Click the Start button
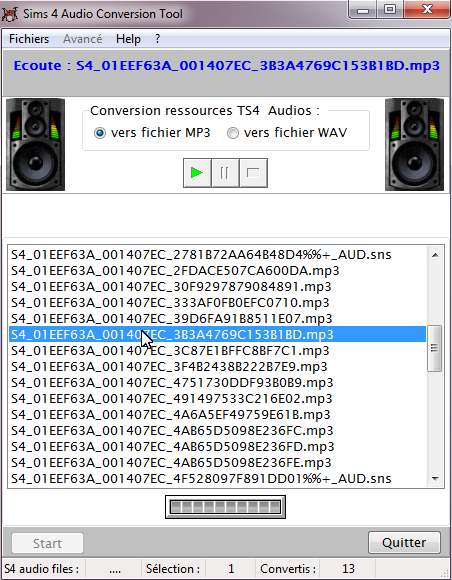452x580 pixels. pos(47,543)
